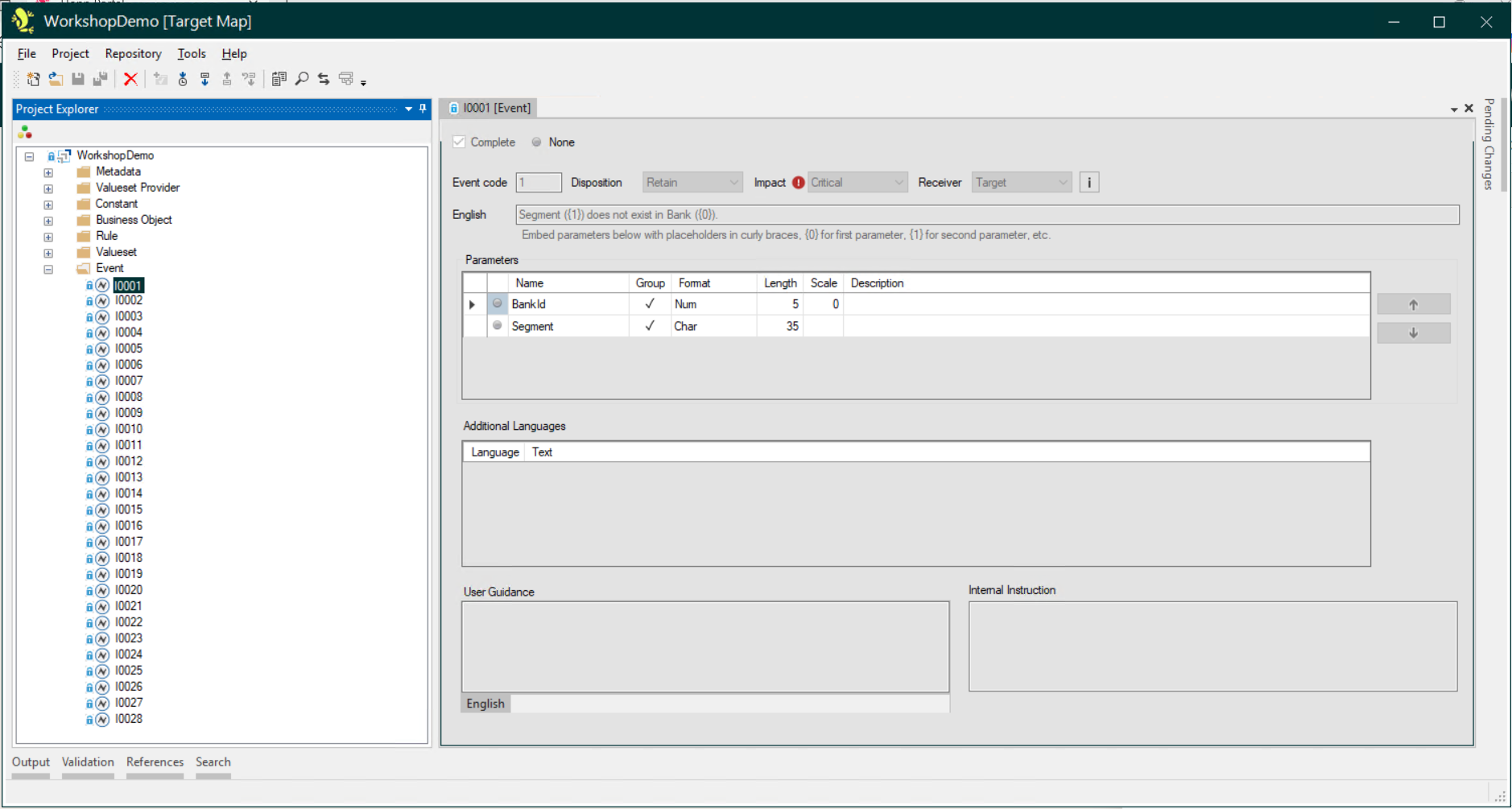Click the move parameter down arrow button
Viewport: 1512px width, 809px height.
[1413, 333]
